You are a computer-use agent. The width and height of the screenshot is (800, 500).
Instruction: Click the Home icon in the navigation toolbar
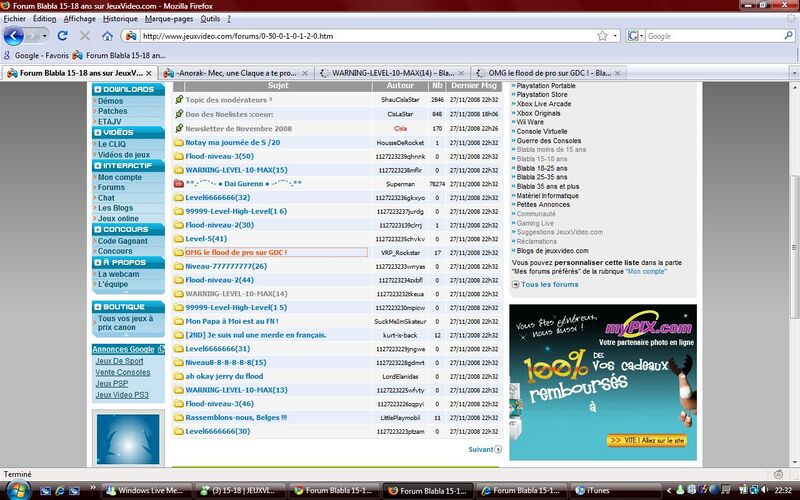click(107, 36)
